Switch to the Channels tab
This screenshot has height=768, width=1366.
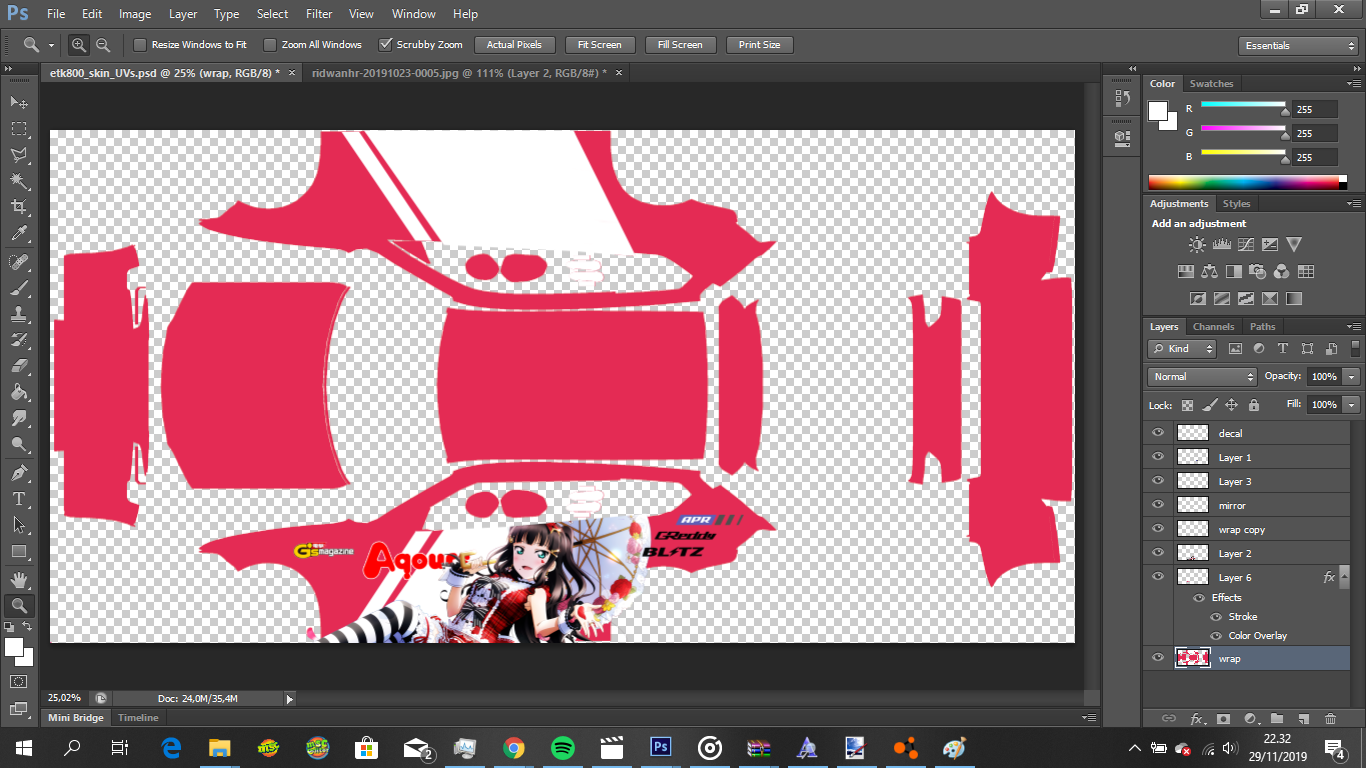1213,327
